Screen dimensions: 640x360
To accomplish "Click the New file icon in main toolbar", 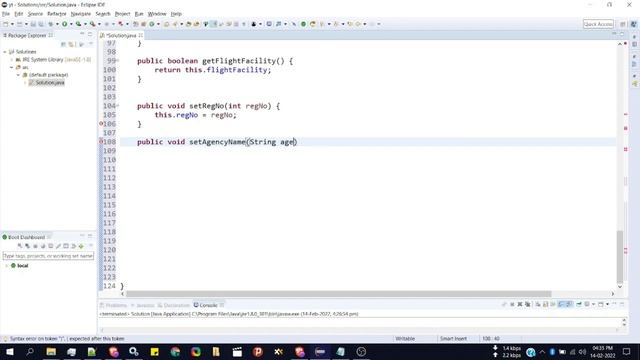I will (6, 24).
